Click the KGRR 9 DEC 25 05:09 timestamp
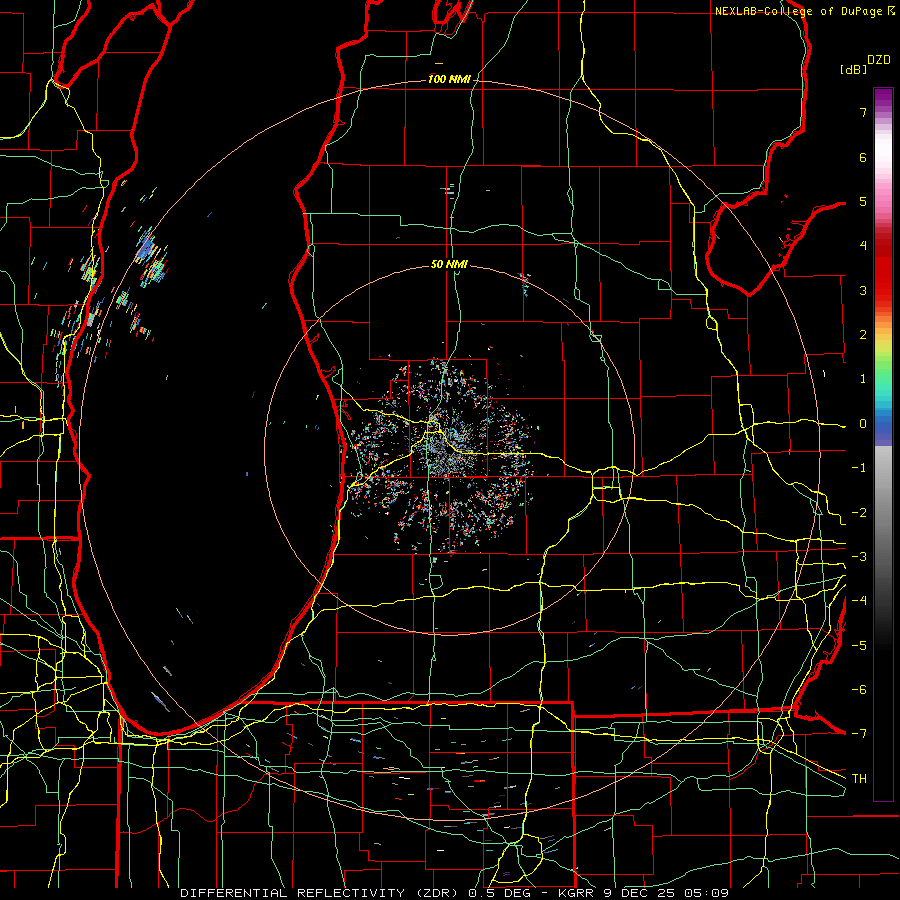Viewport: 900px width, 900px height. point(643,893)
